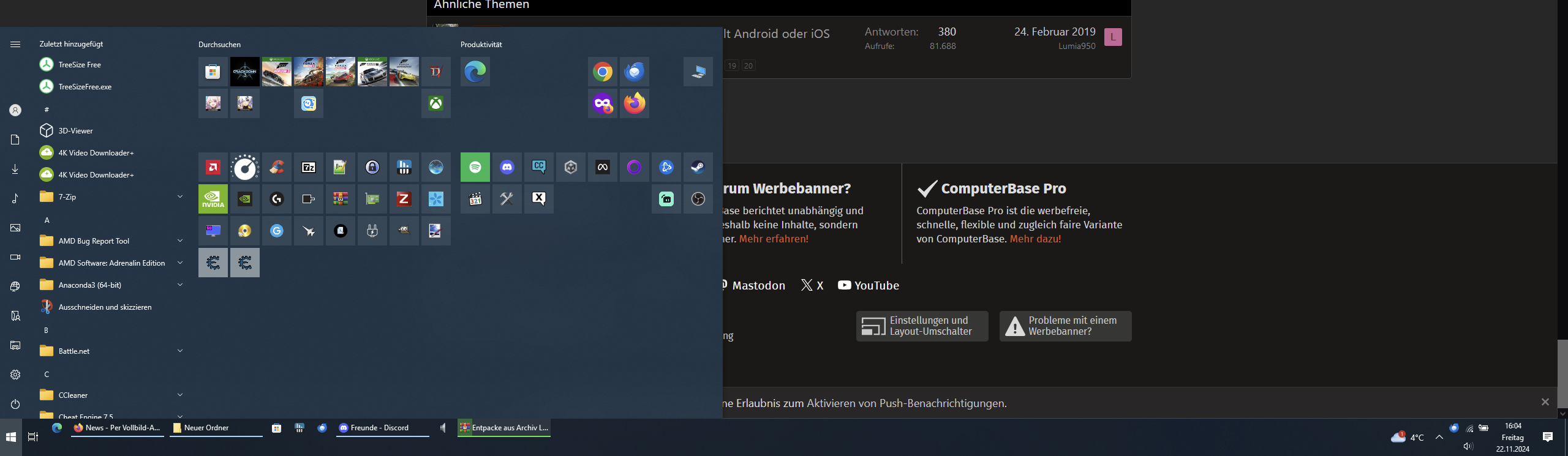Launch the Discord tile
This screenshot has height=456, width=1568.
(x=507, y=167)
